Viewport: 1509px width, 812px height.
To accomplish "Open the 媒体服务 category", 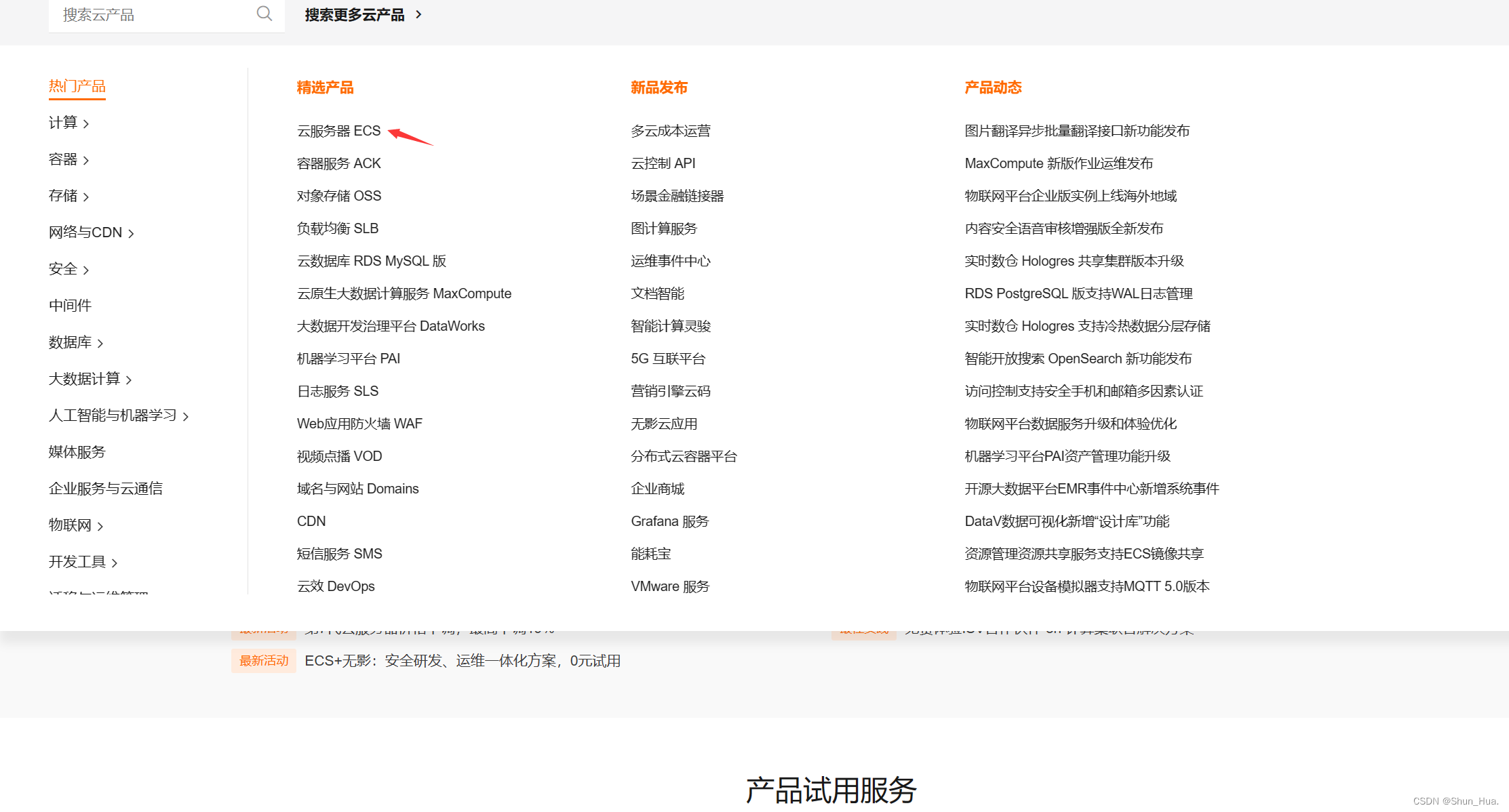I will click(x=77, y=452).
